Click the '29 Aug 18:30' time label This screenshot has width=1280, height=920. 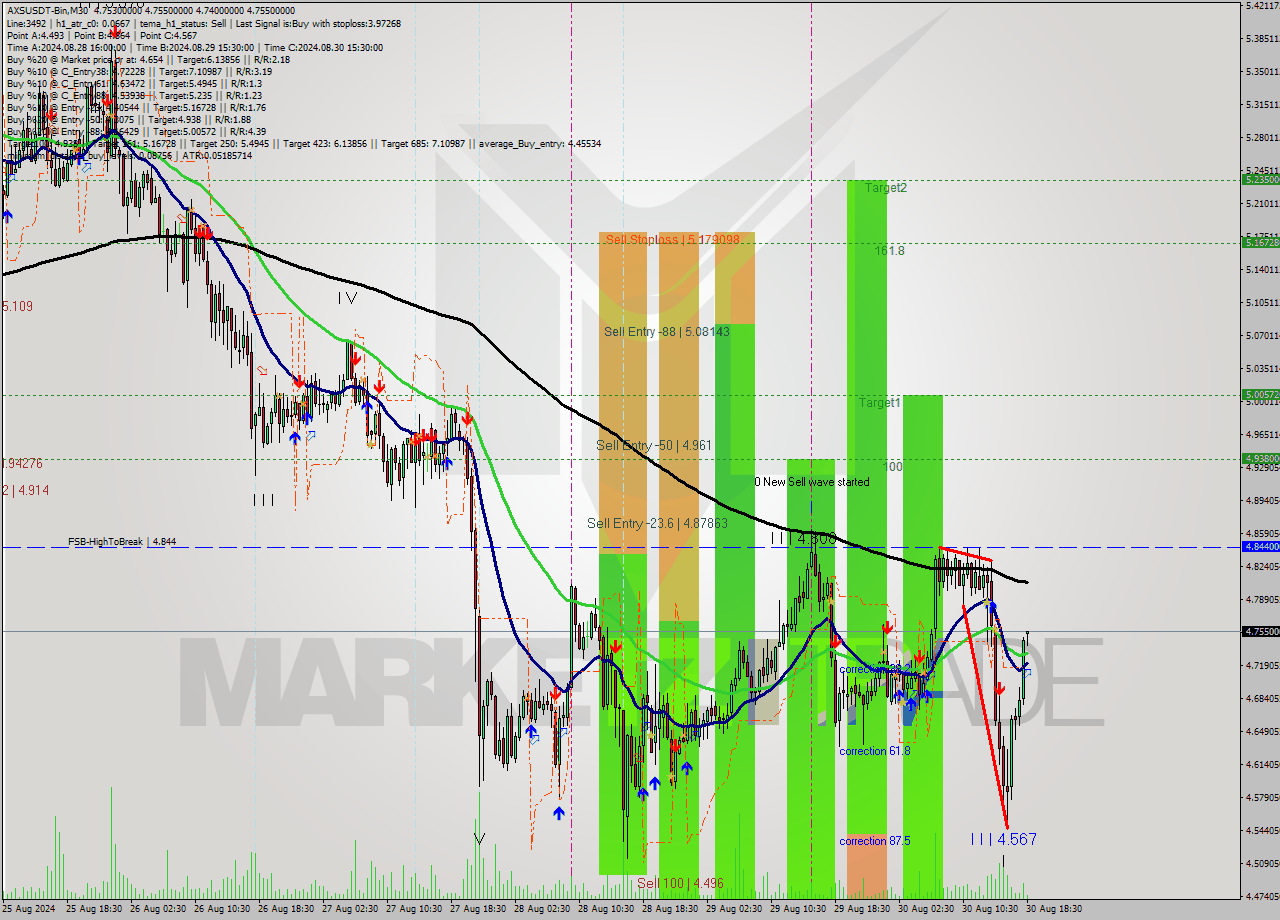pyautogui.click(x=862, y=910)
